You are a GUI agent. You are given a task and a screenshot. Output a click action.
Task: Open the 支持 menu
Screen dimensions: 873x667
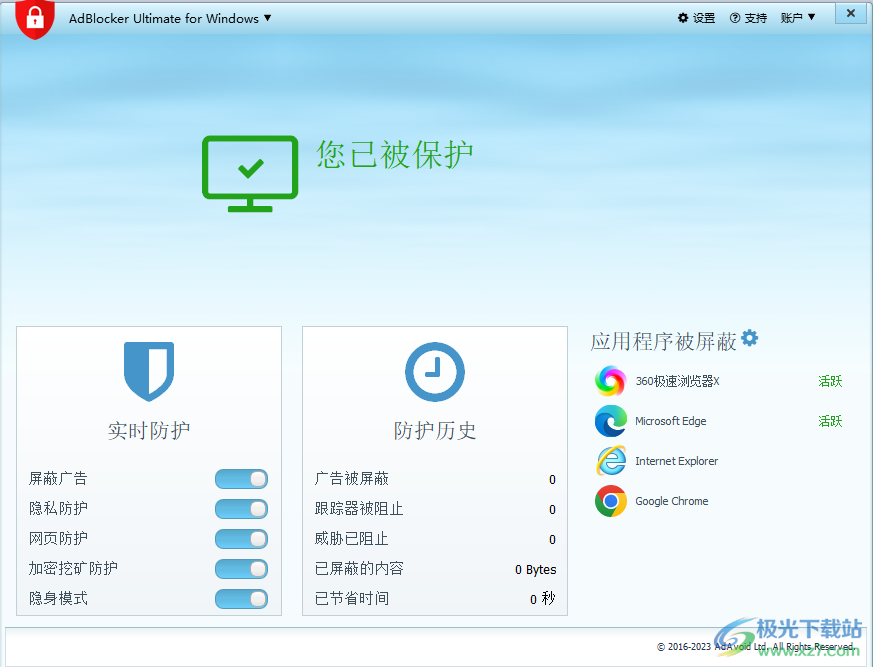pos(748,17)
